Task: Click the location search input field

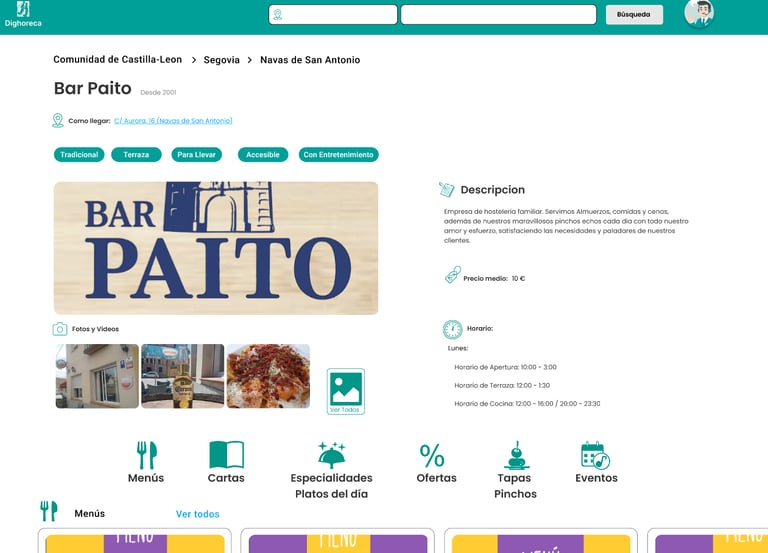Action: click(333, 15)
